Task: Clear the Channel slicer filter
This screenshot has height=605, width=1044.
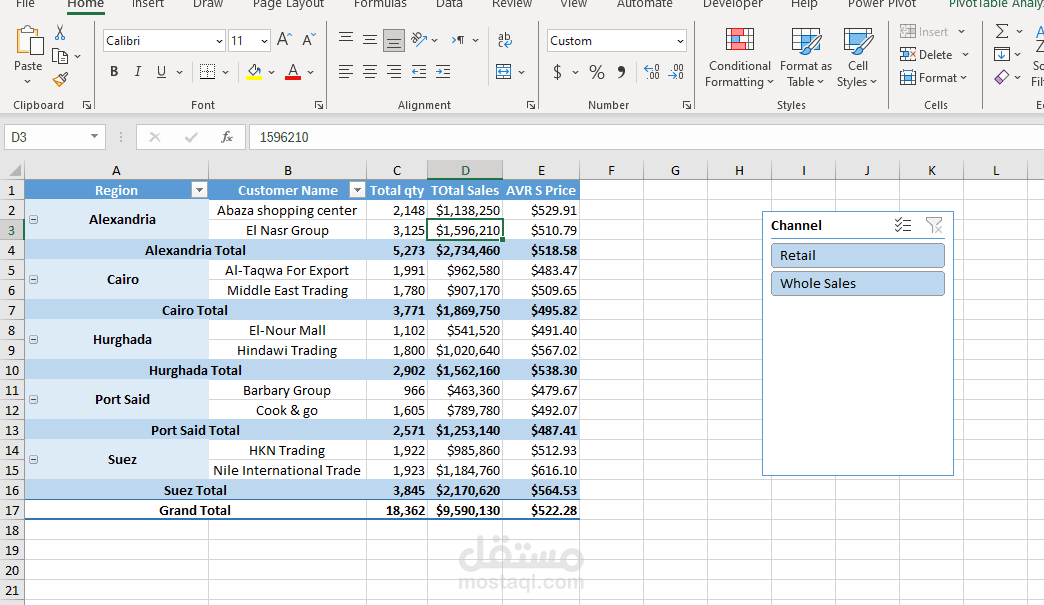Action: (x=934, y=225)
